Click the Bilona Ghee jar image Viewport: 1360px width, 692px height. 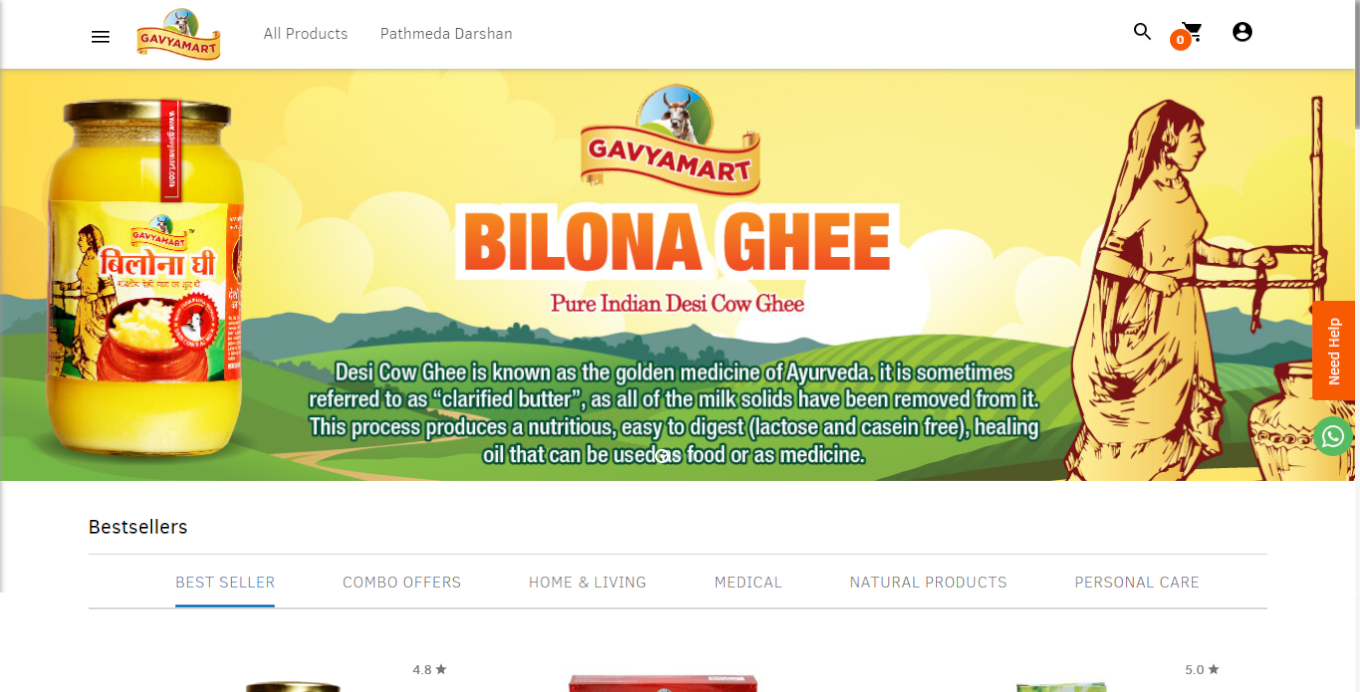point(145,277)
